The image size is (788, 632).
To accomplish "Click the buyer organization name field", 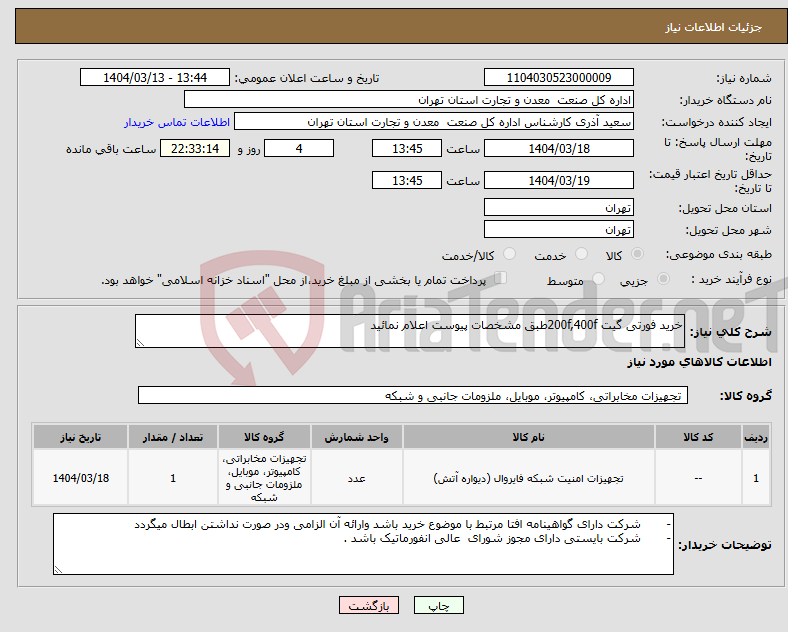I will [409, 99].
